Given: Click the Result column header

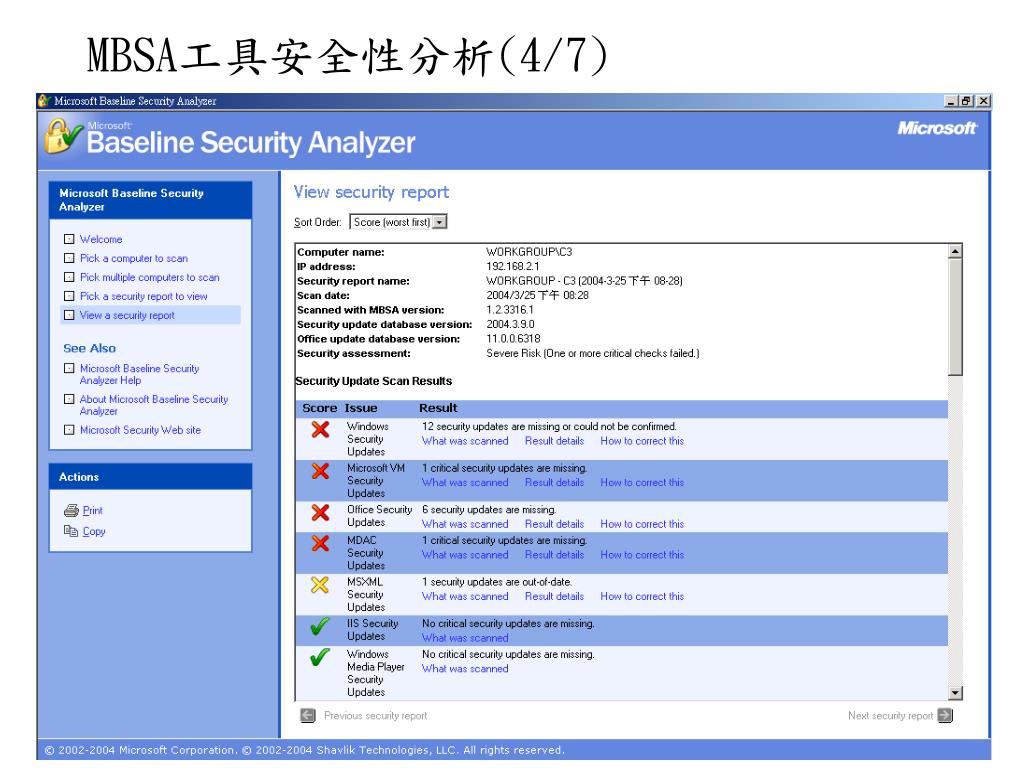Looking at the screenshot, I should (438, 408).
